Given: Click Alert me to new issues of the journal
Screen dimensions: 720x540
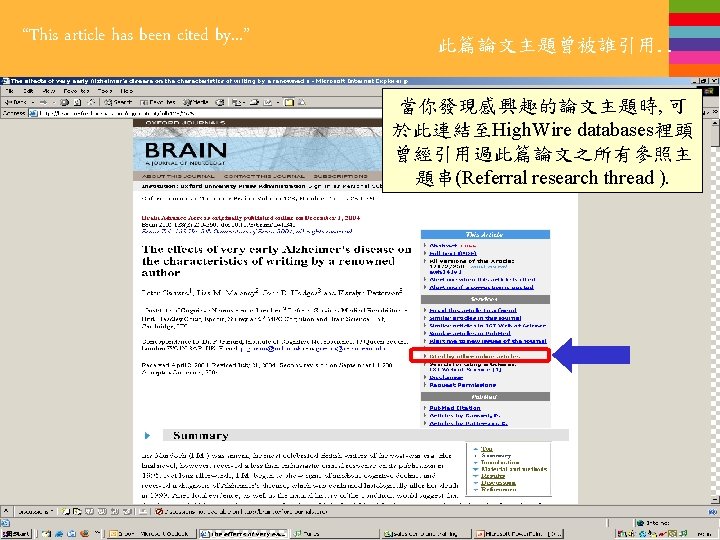Looking at the screenshot, I should (488, 341).
